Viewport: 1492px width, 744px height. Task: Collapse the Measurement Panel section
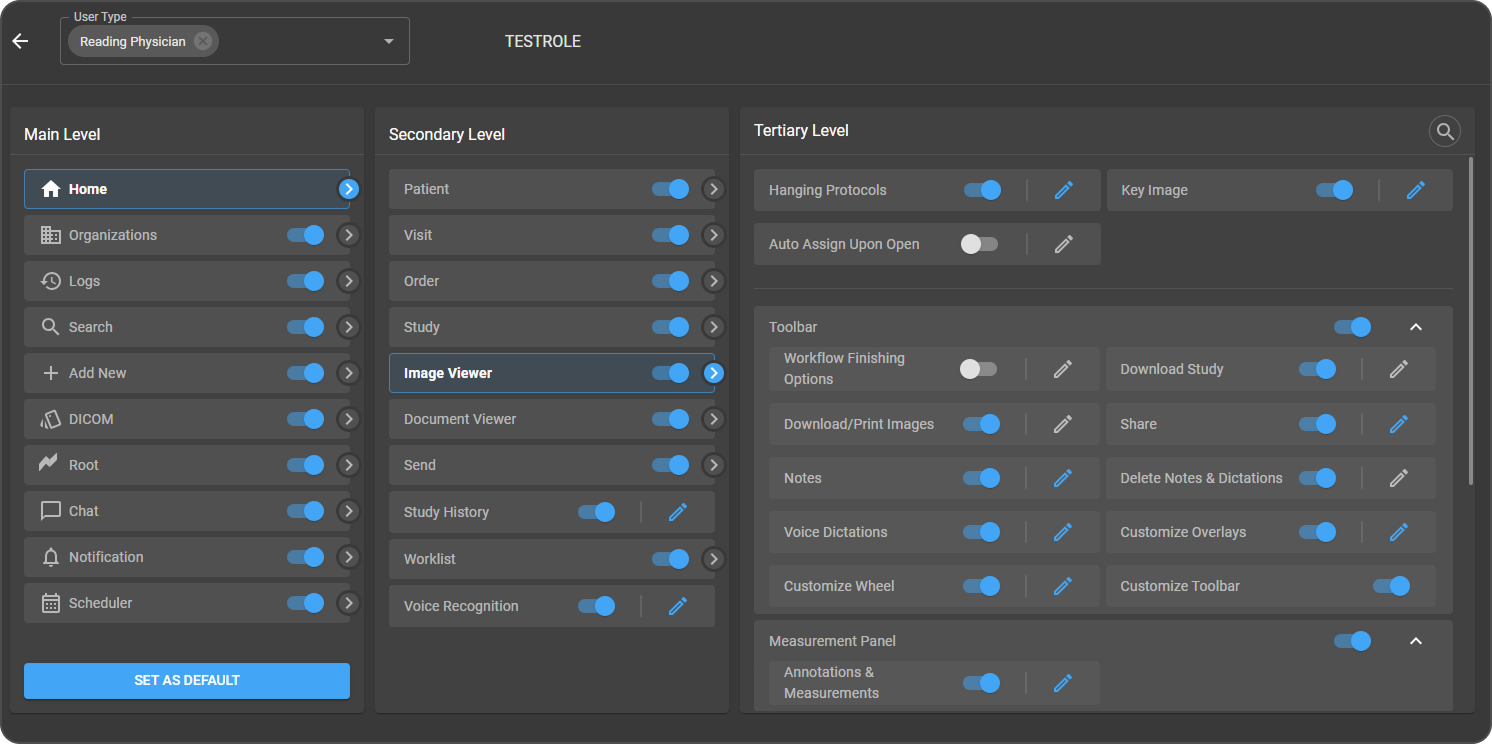point(1415,641)
